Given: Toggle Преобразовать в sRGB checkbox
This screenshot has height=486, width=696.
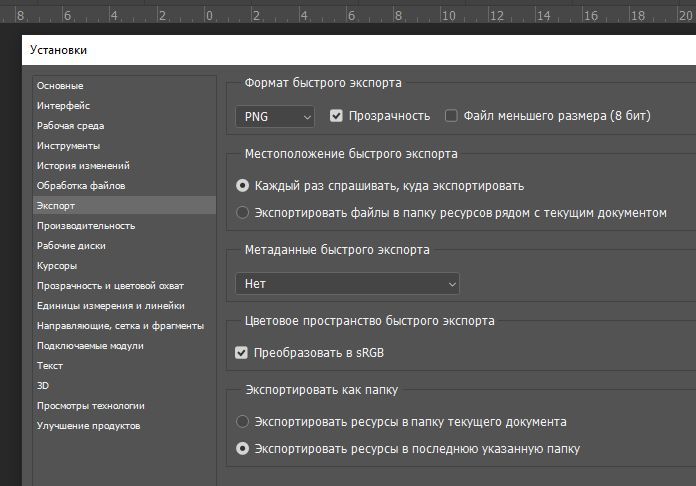Looking at the screenshot, I should click(241, 353).
